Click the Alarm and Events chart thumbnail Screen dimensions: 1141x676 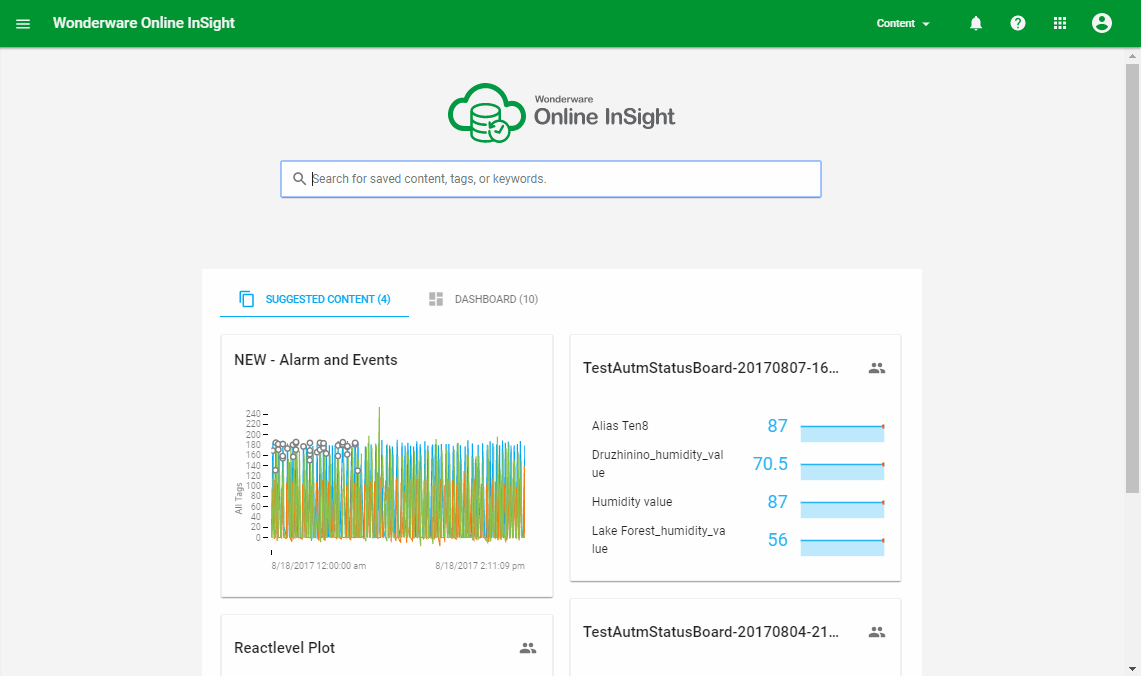[380, 488]
